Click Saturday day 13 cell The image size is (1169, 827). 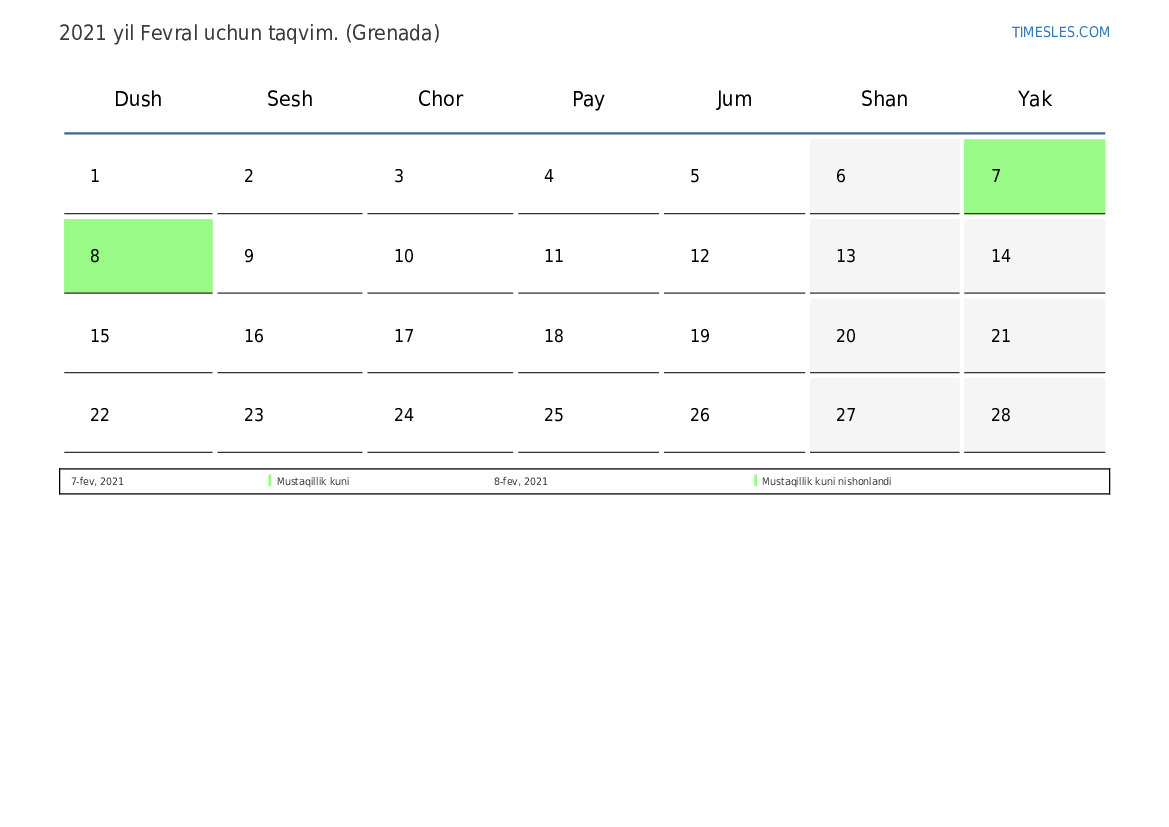click(x=884, y=256)
